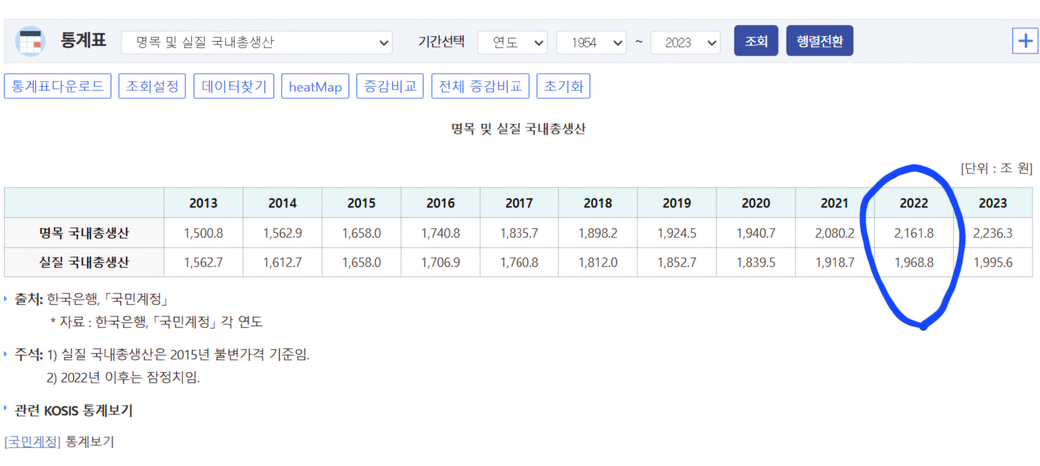Click the statistics table calendar icon
Viewport: 1040px width, 466px height.
[x=30, y=41]
